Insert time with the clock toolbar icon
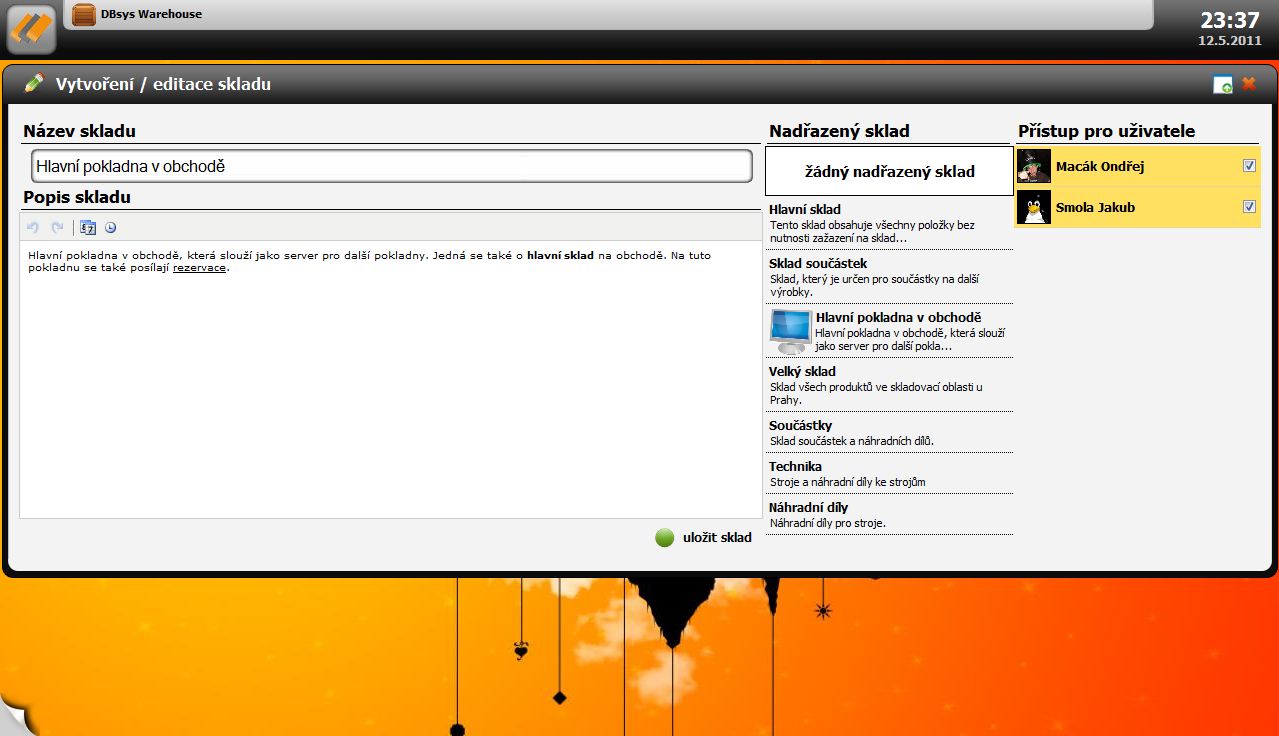The width and height of the screenshot is (1279, 736). [110, 227]
